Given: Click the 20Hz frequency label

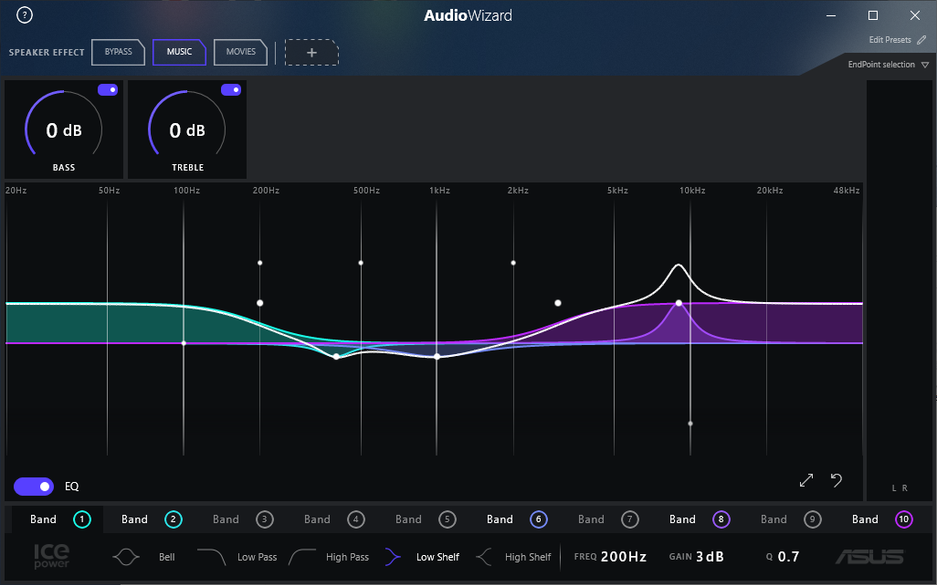Looking at the screenshot, I should (16, 191).
